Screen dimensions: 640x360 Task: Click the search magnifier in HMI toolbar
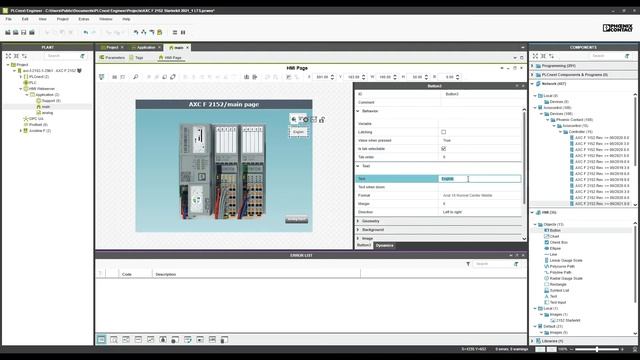136,77
